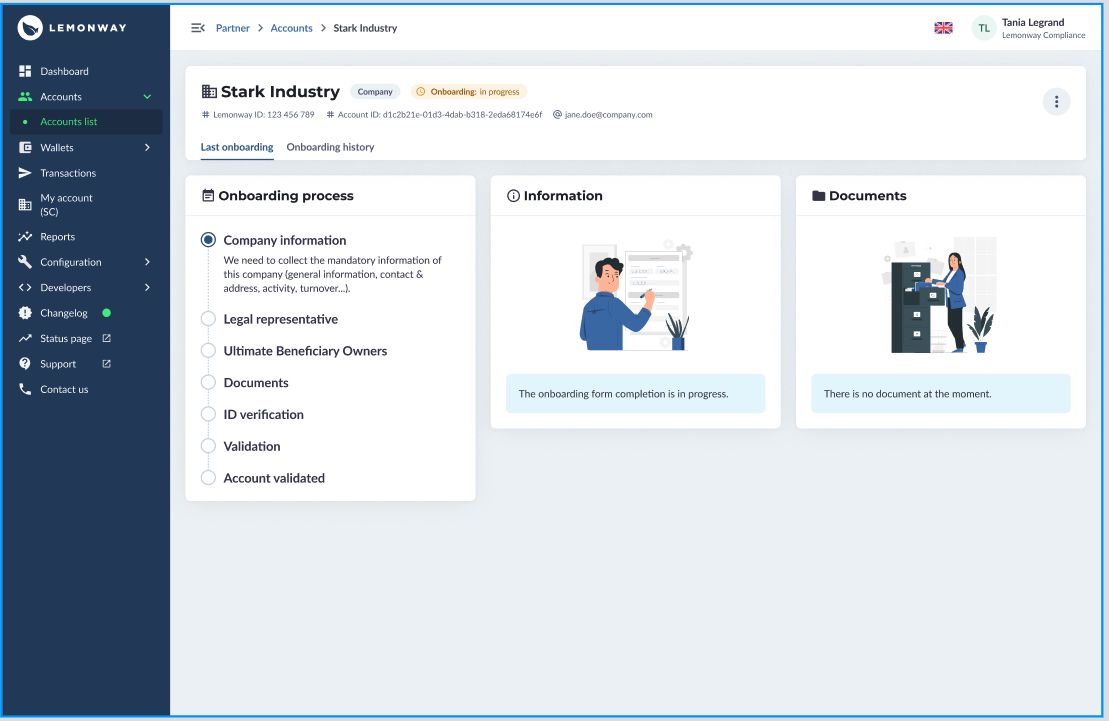The height and width of the screenshot is (721, 1109).
Task: Select the Documents step radio
Action: [x=208, y=382]
